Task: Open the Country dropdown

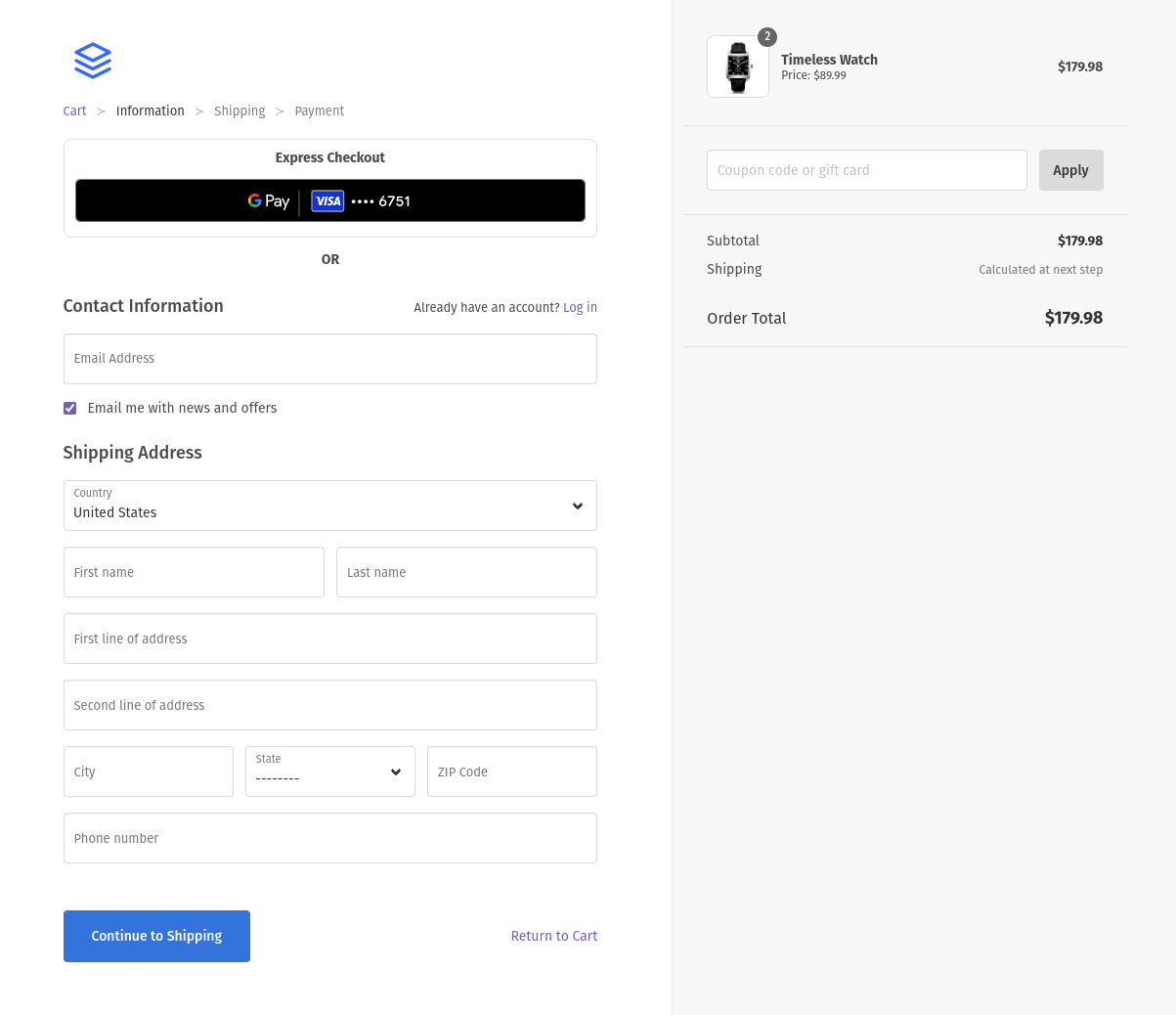Action: [x=329, y=506]
